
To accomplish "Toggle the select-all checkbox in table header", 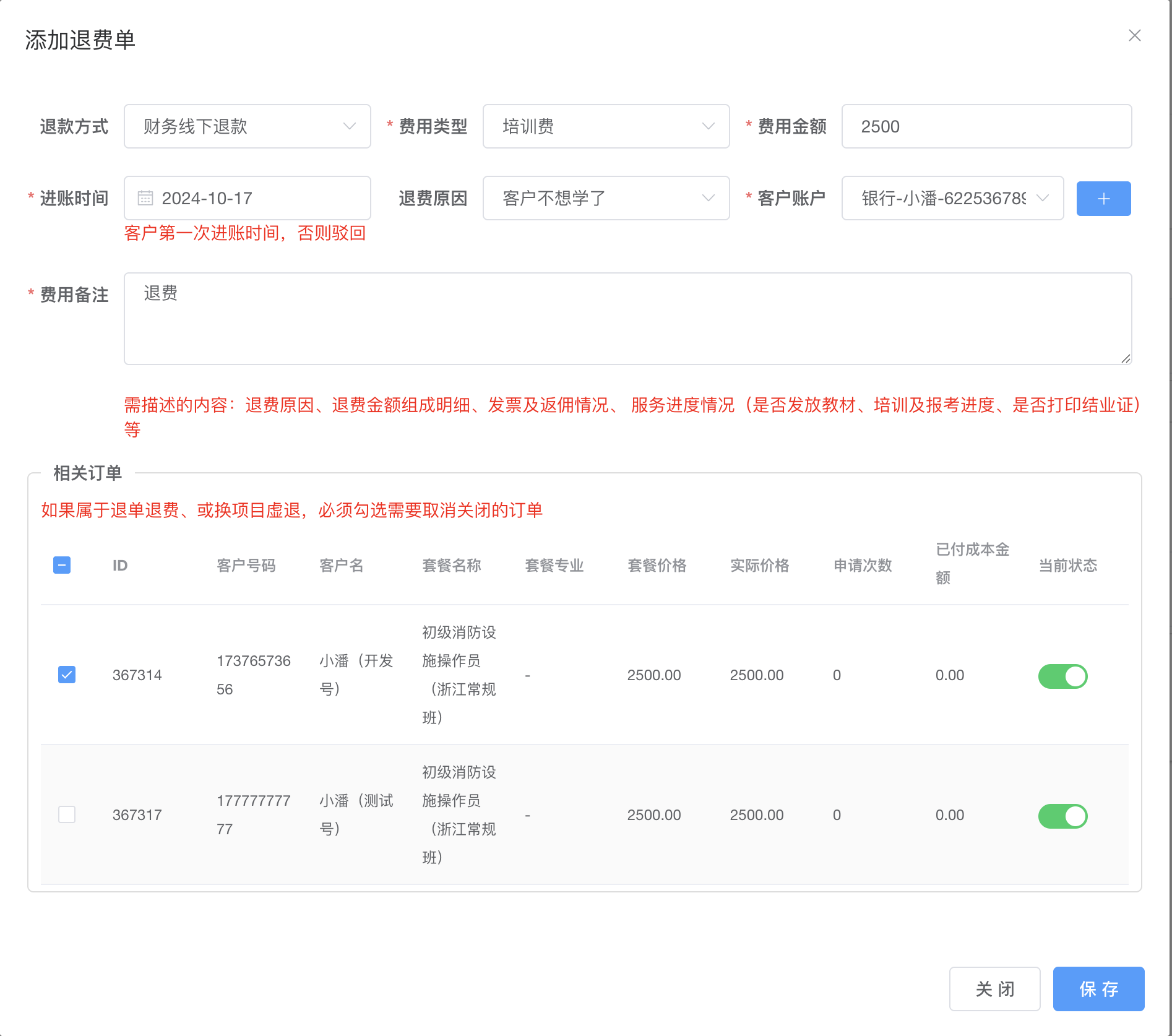I will pyautogui.click(x=62, y=565).
